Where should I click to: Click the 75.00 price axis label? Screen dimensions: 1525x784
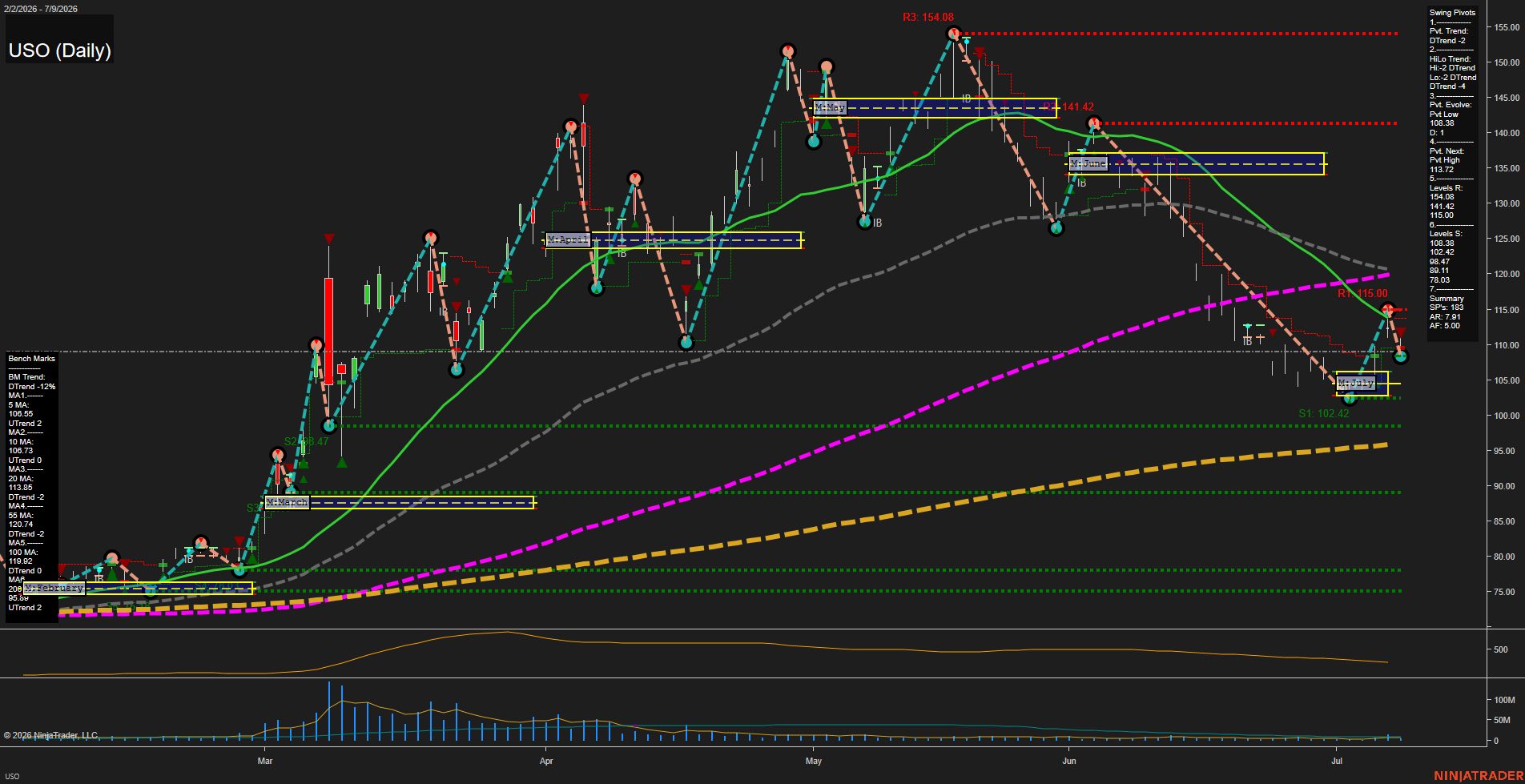pos(1507,592)
